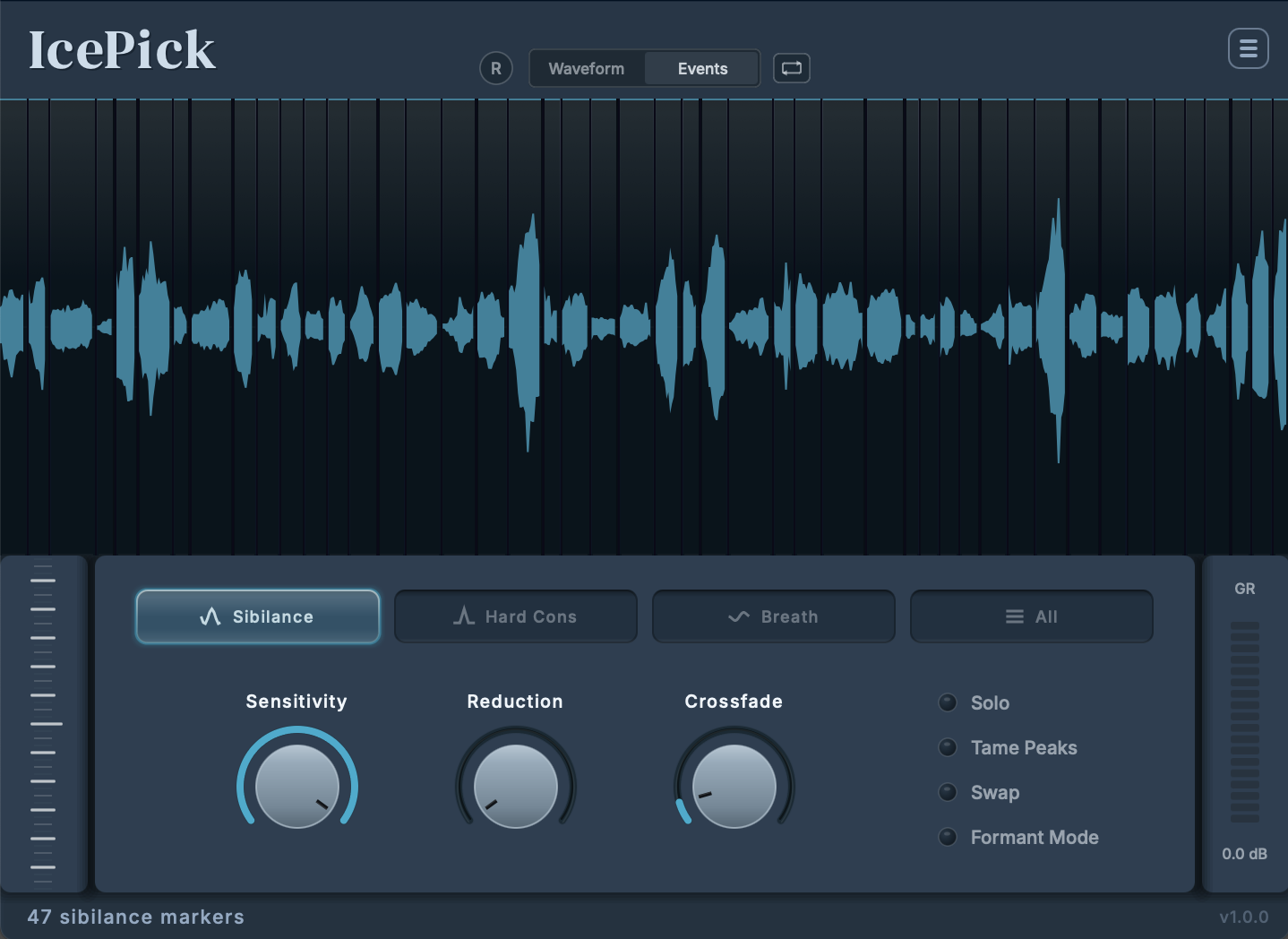This screenshot has width=1288, height=939.
Task: Click the 'GR' label
Action: click(1245, 589)
